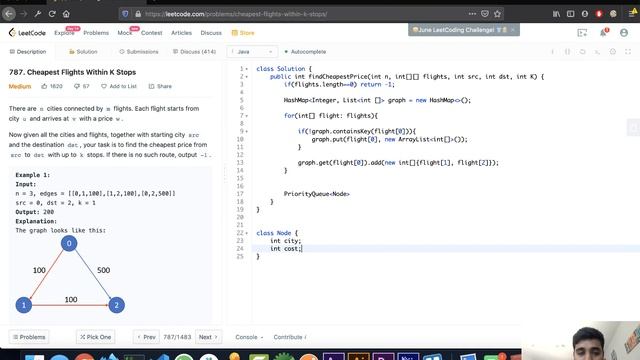Click the 'int cost;' line in editor

pos(285,249)
